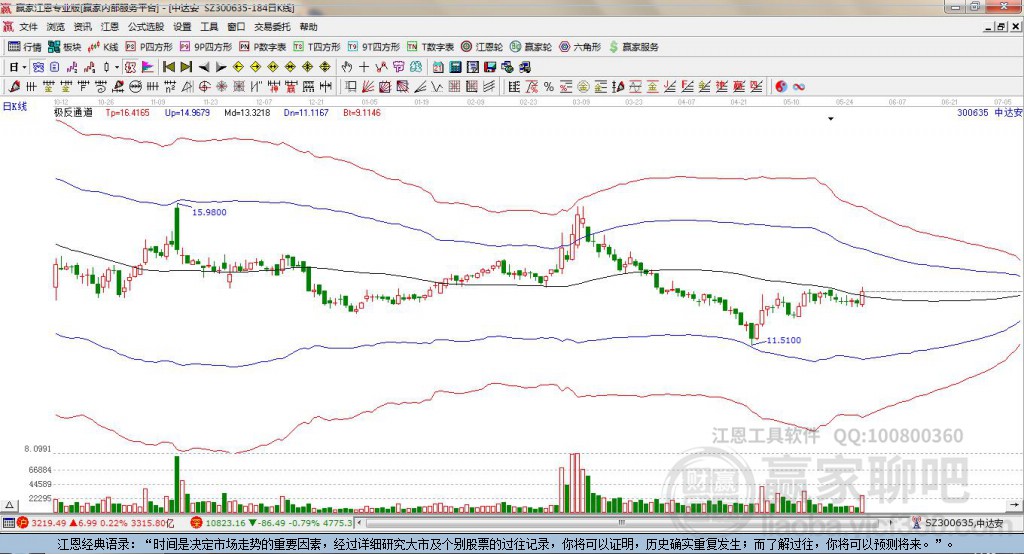The image size is (1024, 554).
Task: Open the T数字表 number table
Action: click(430, 46)
